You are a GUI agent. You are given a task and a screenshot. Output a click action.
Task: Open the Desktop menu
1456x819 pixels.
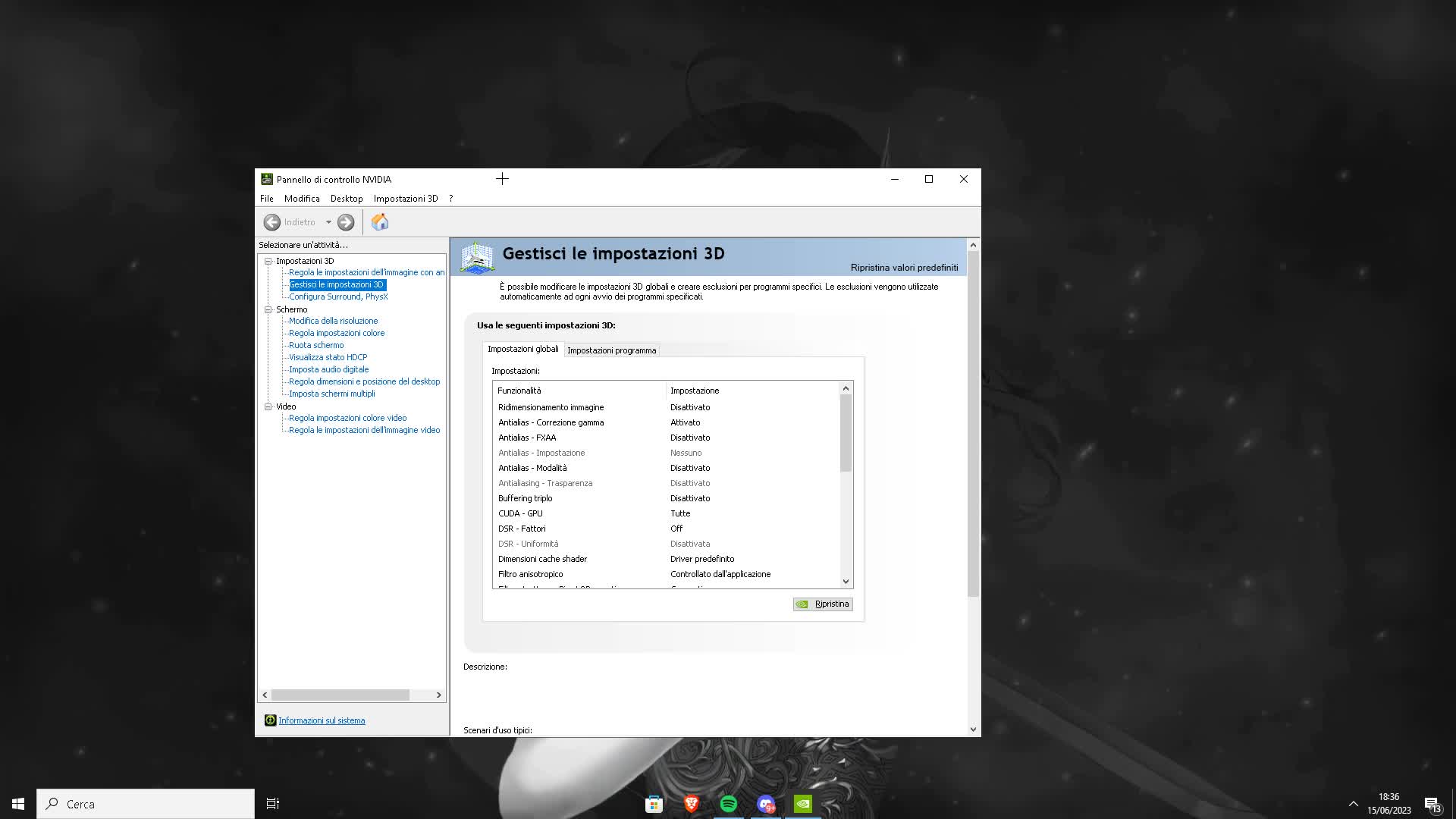click(347, 199)
